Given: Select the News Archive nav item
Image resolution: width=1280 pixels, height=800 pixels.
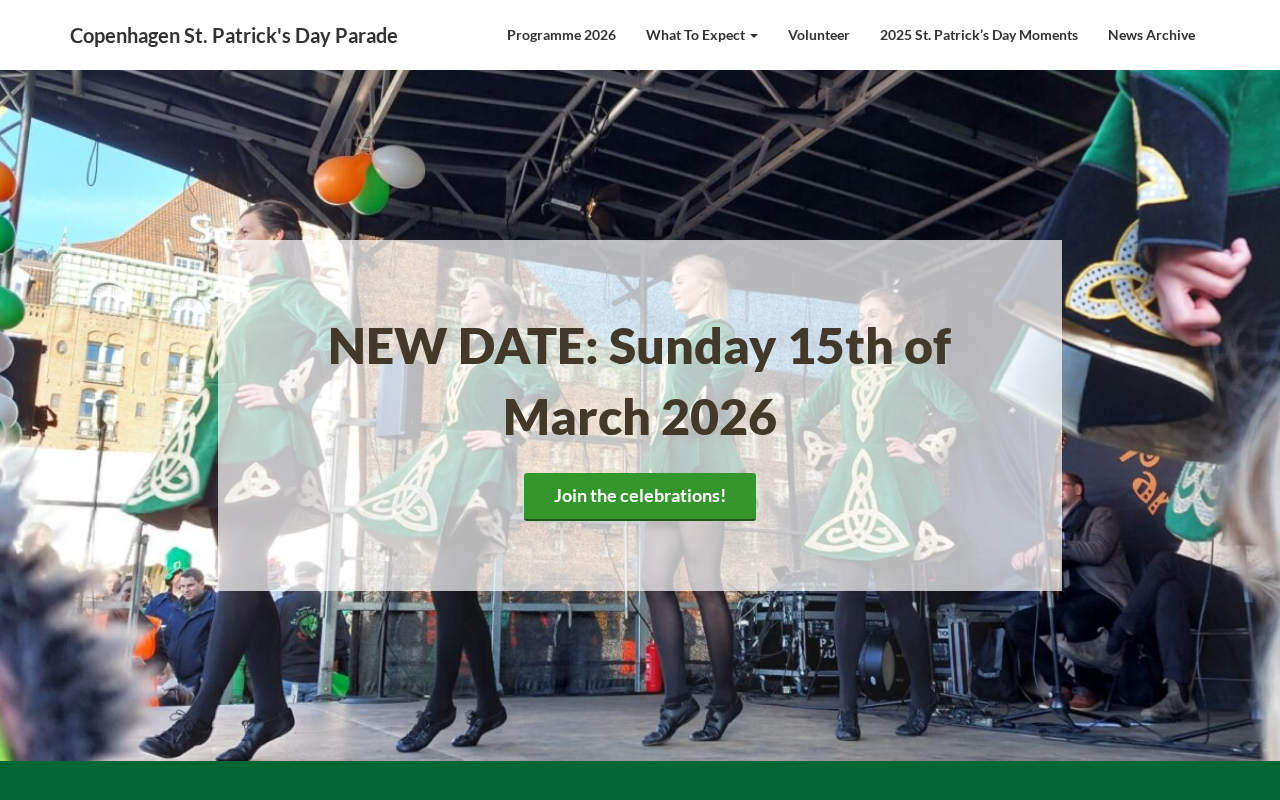Looking at the screenshot, I should (1151, 35).
